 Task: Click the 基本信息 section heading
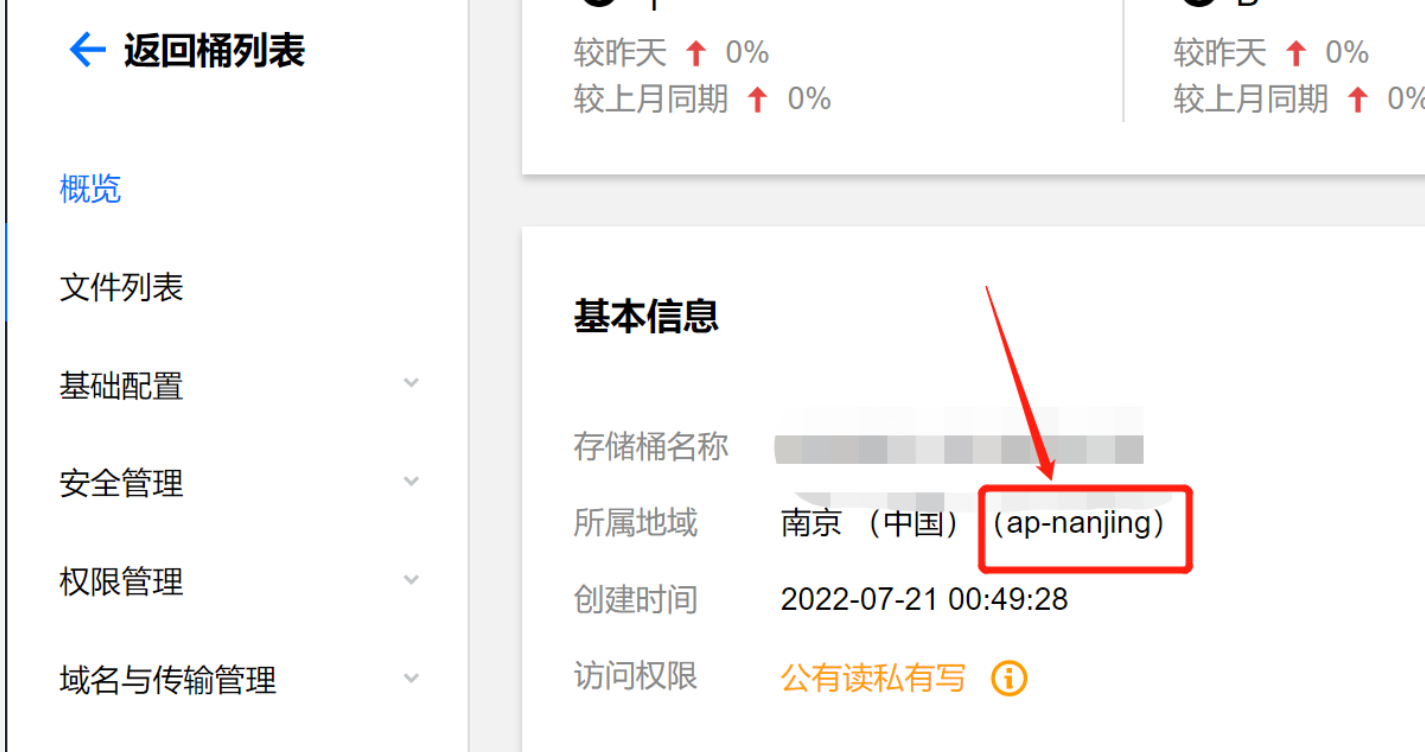pos(646,316)
